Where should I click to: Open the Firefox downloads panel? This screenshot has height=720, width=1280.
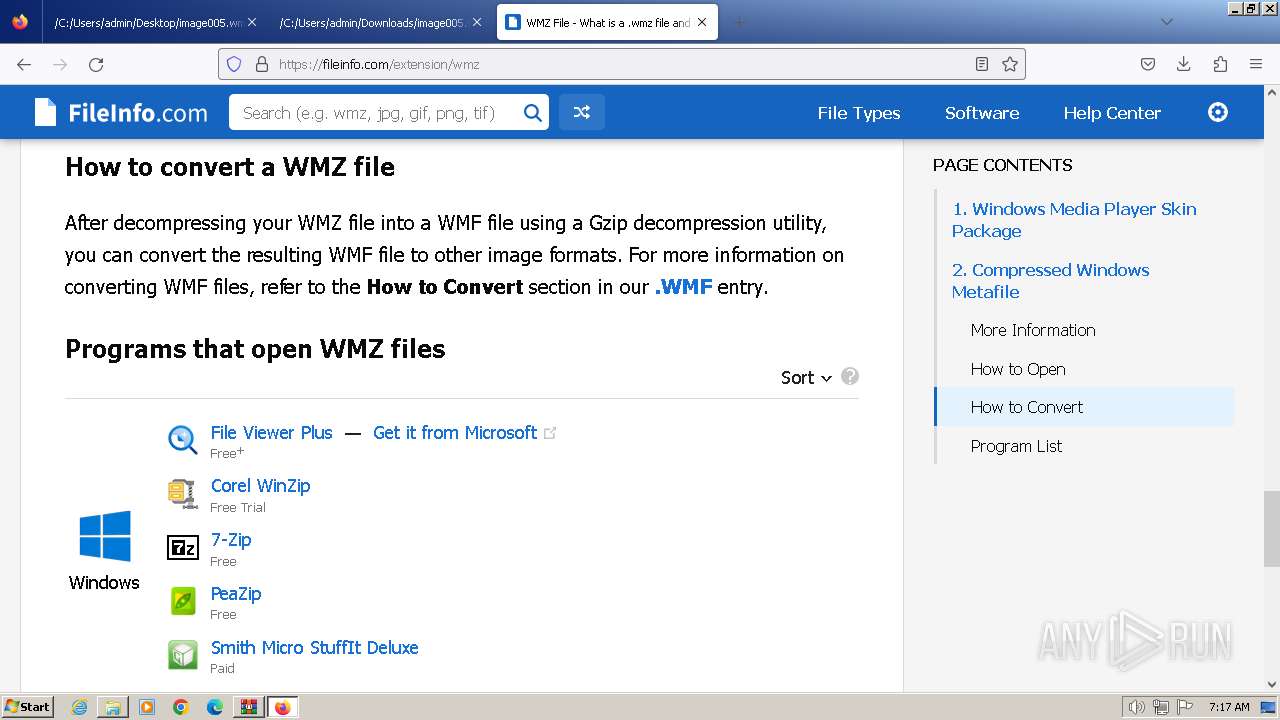coord(1184,64)
